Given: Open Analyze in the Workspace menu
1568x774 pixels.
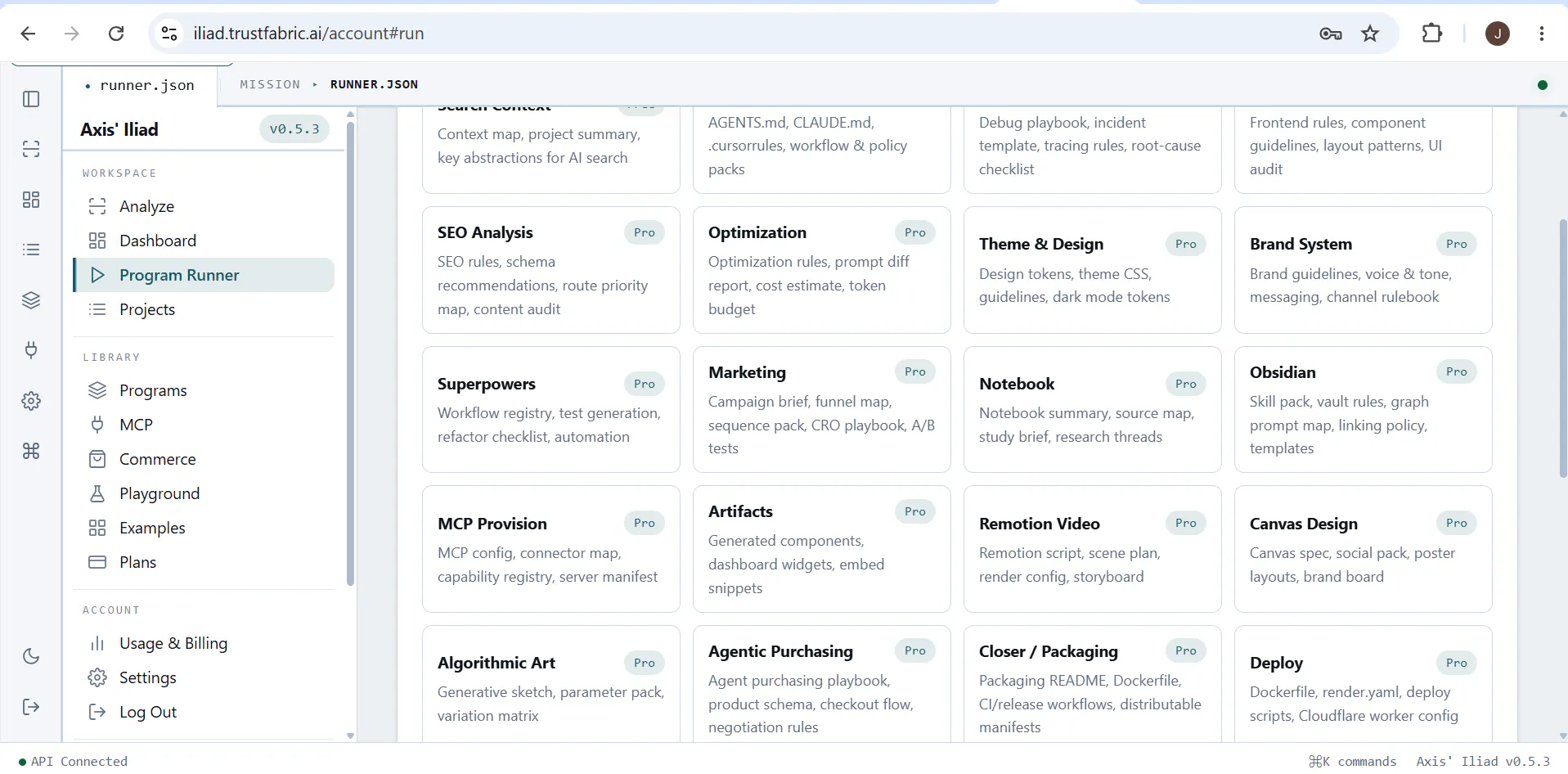Looking at the screenshot, I should point(204,206).
